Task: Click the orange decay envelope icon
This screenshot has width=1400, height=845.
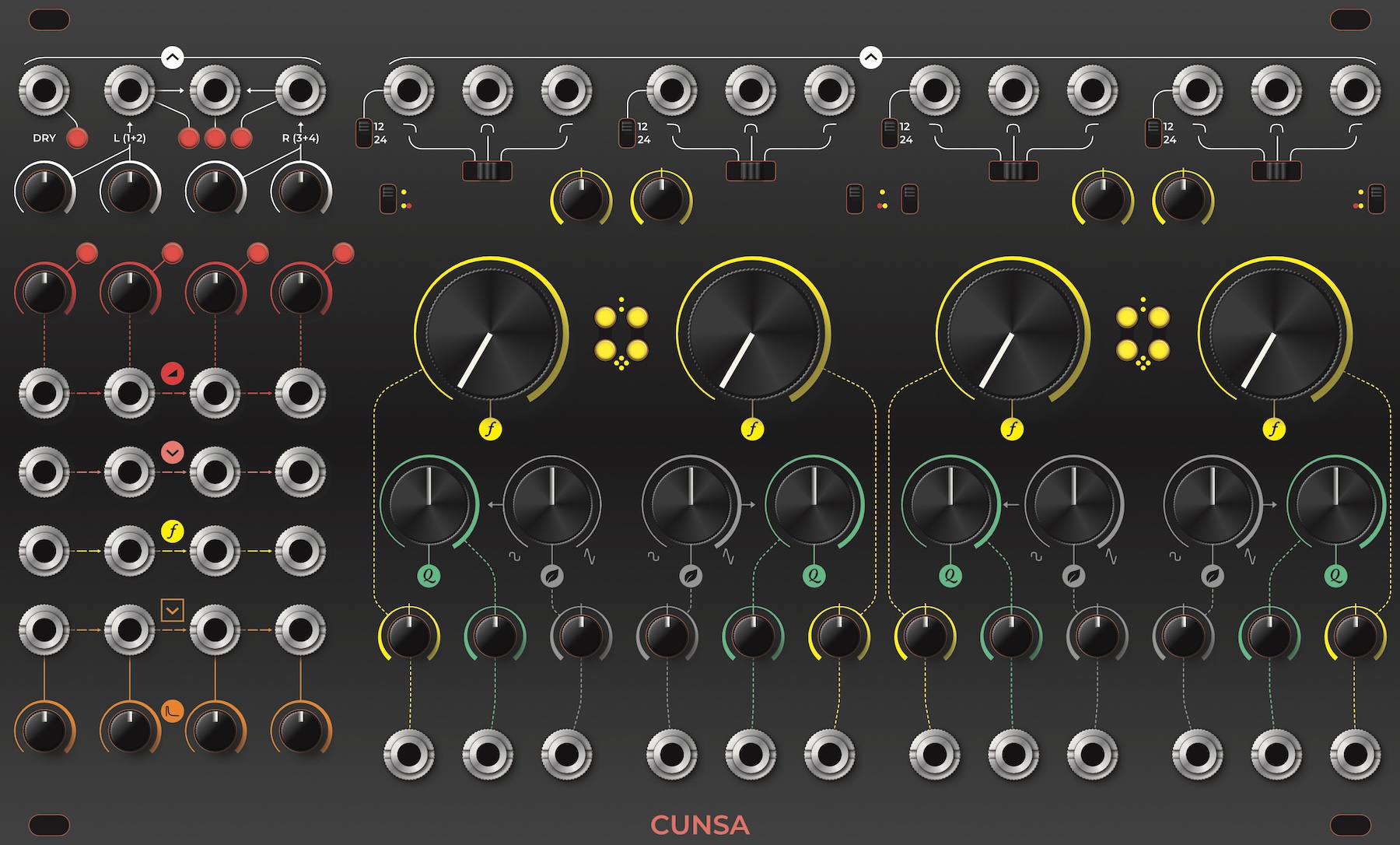Action: [x=173, y=710]
